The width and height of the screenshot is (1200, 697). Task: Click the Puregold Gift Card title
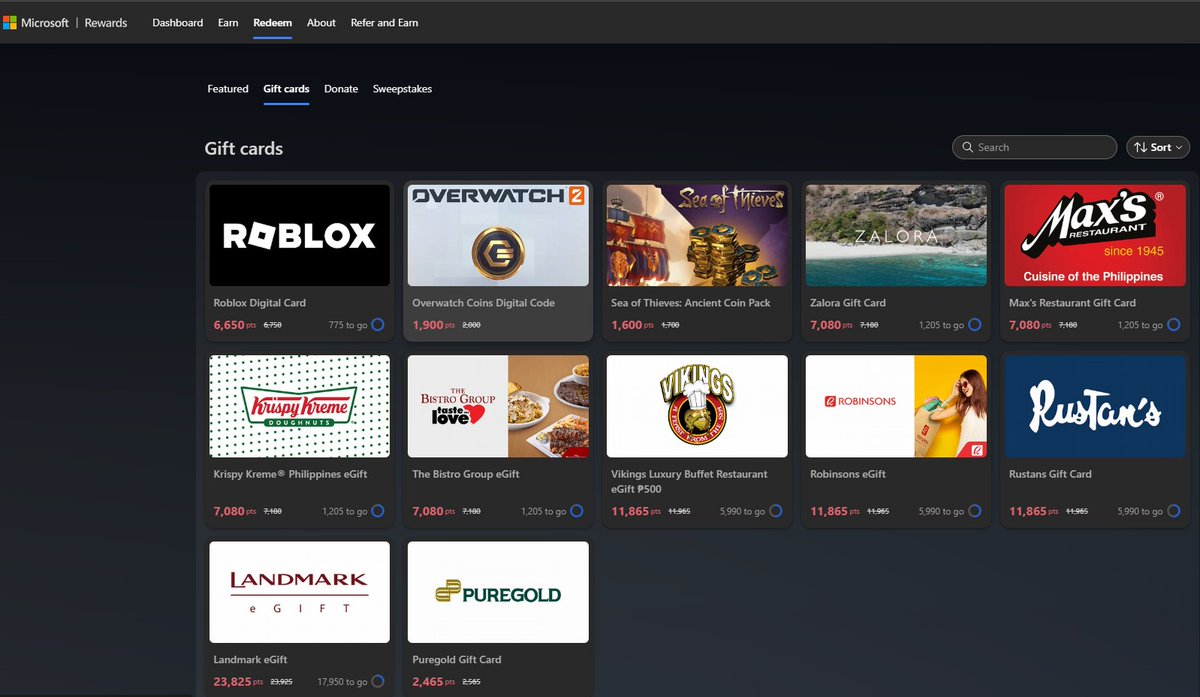[457, 660]
